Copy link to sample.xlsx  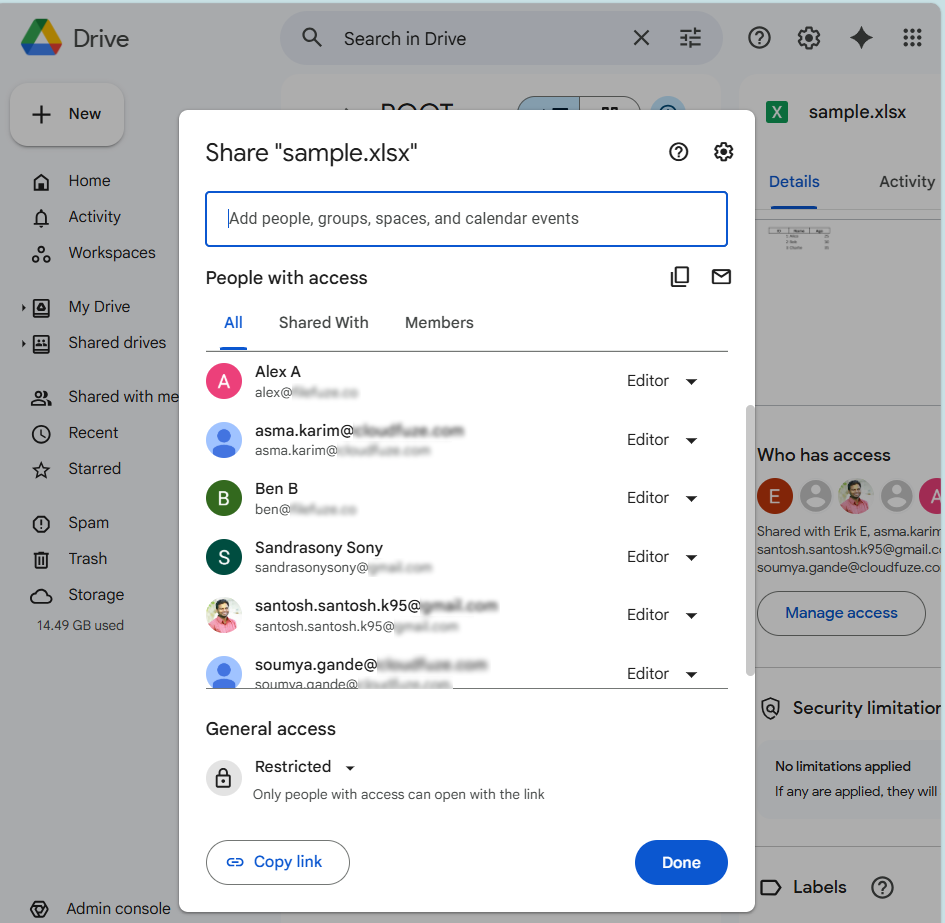click(x=277, y=862)
